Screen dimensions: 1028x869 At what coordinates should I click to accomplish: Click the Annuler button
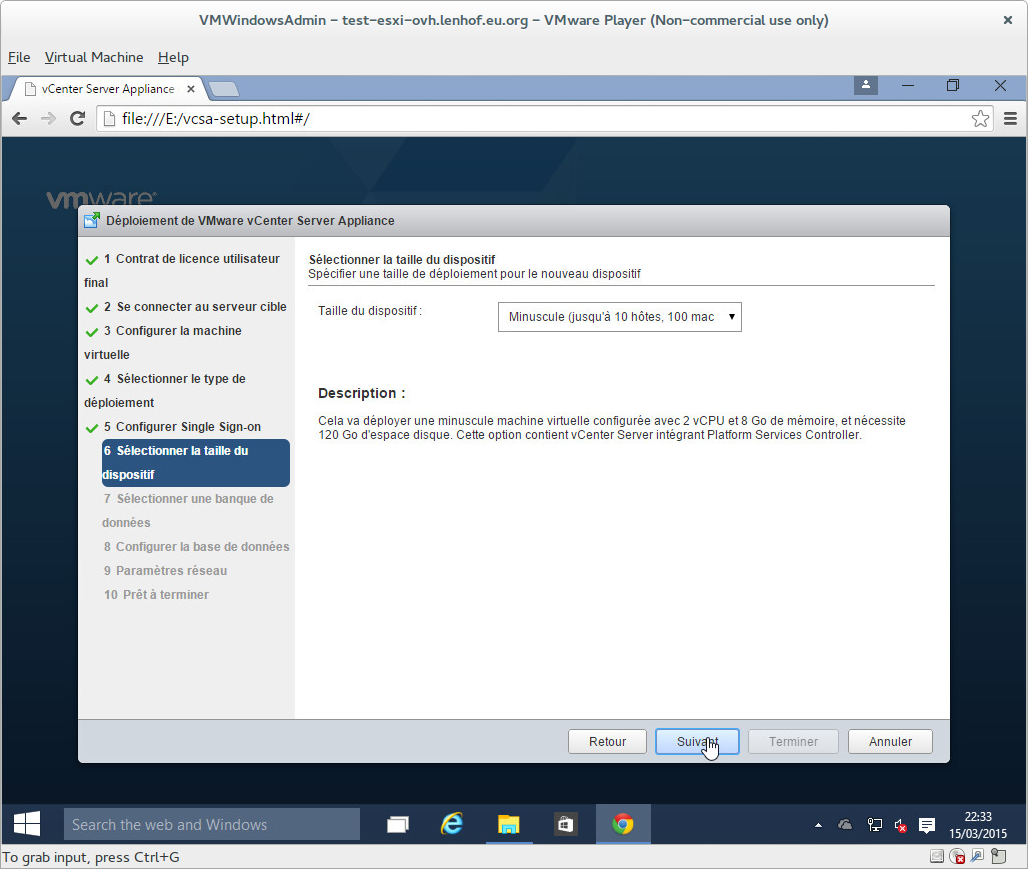click(890, 742)
